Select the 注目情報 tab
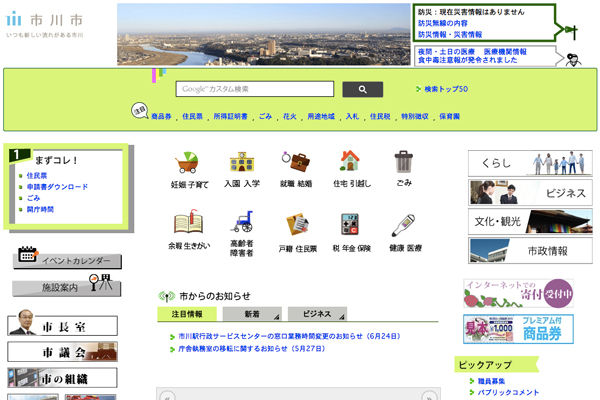 tap(187, 314)
